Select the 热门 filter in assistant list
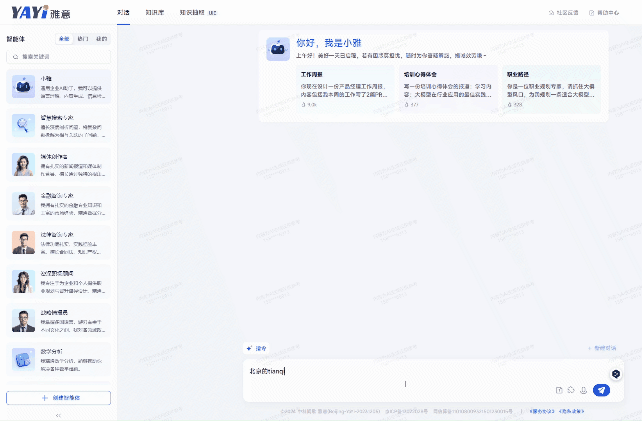The image size is (642, 421). pyautogui.click(x=83, y=39)
